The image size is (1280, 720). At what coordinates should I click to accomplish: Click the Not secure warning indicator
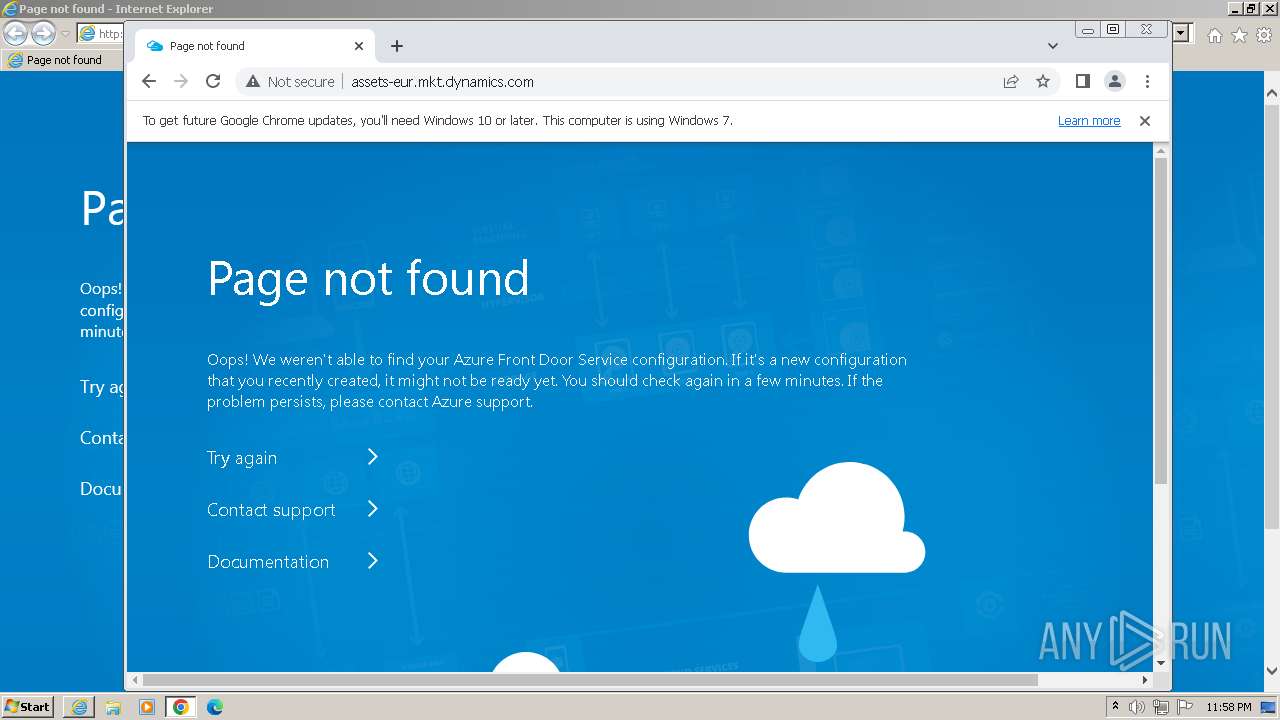290,82
